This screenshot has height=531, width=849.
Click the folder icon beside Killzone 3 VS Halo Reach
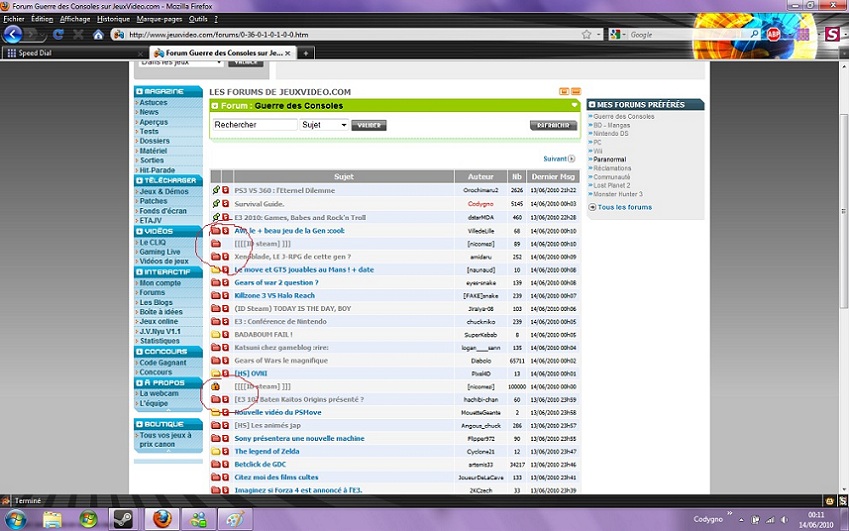point(216,296)
